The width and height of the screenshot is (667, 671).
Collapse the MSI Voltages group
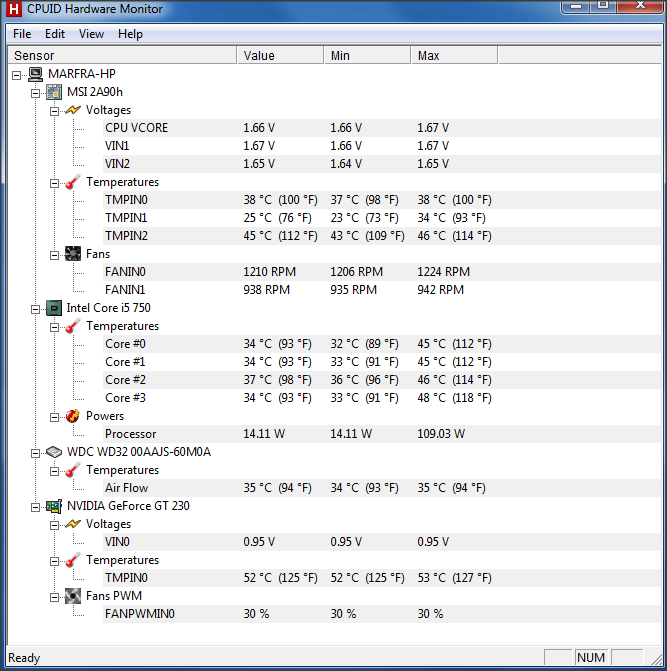[x=54, y=111]
